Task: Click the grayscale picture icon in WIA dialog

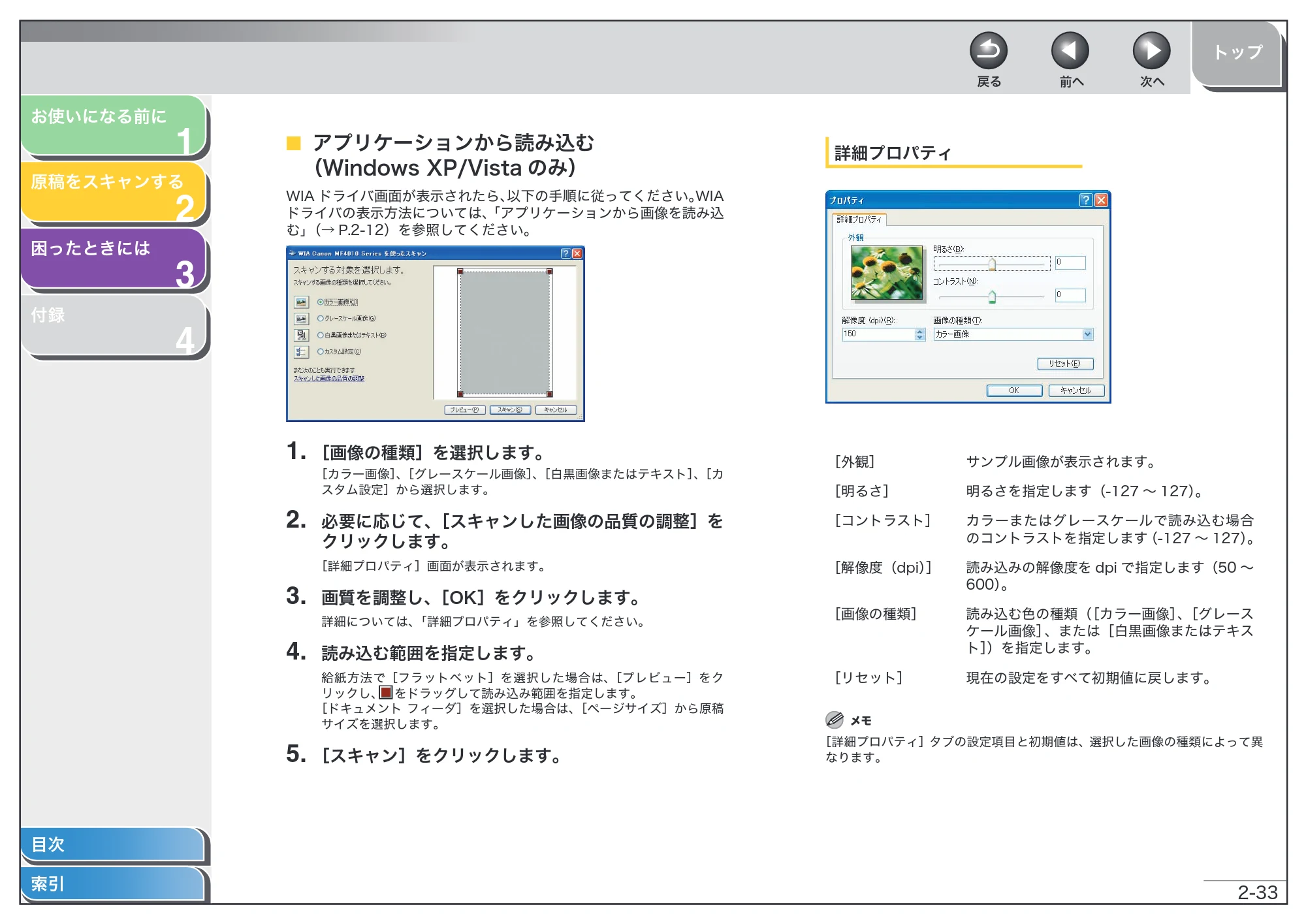Action: 301,319
